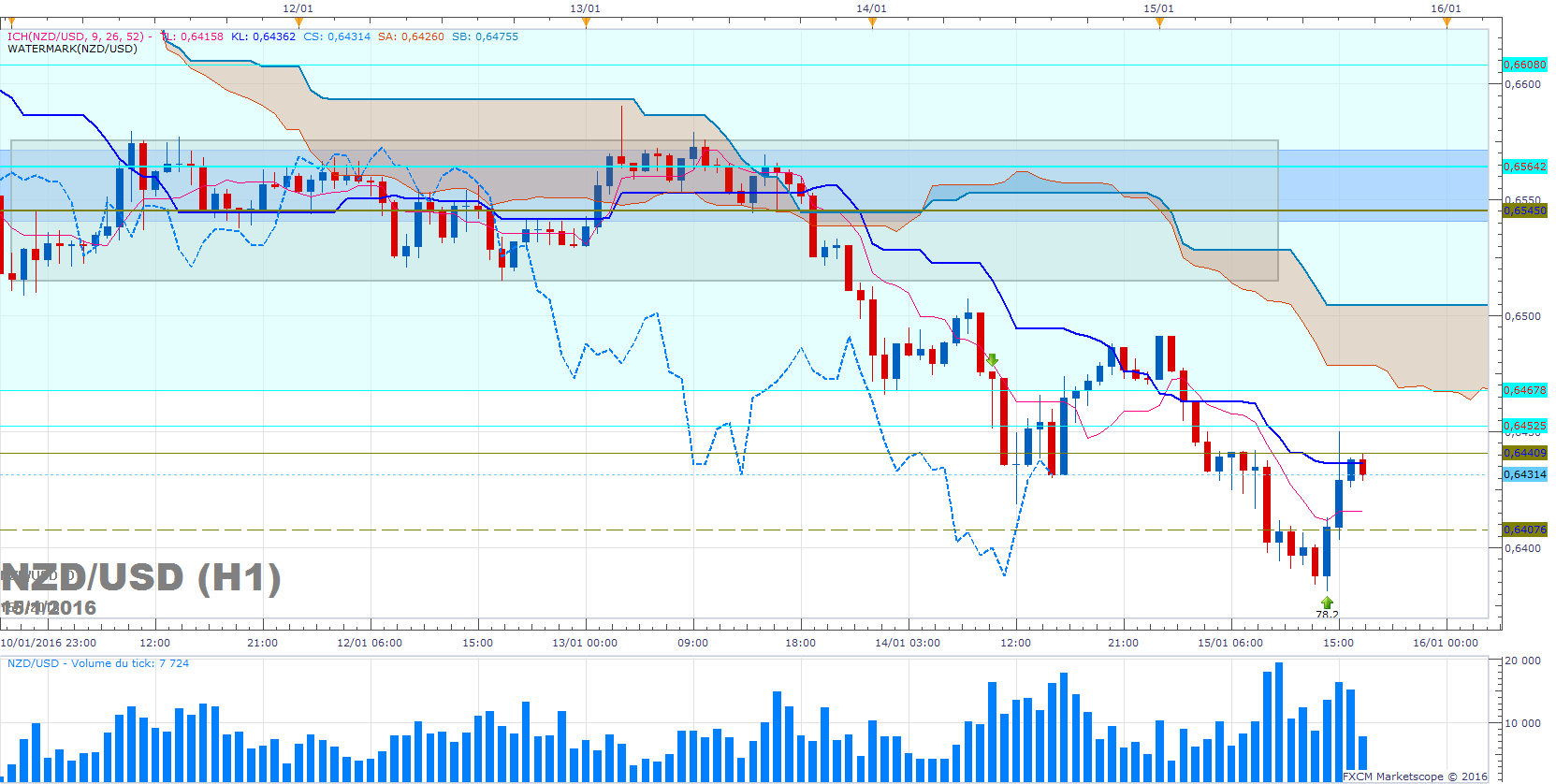Click the olive 0,65450 price level tag
Viewport: 1556px width, 784px height.
[x=1524, y=211]
